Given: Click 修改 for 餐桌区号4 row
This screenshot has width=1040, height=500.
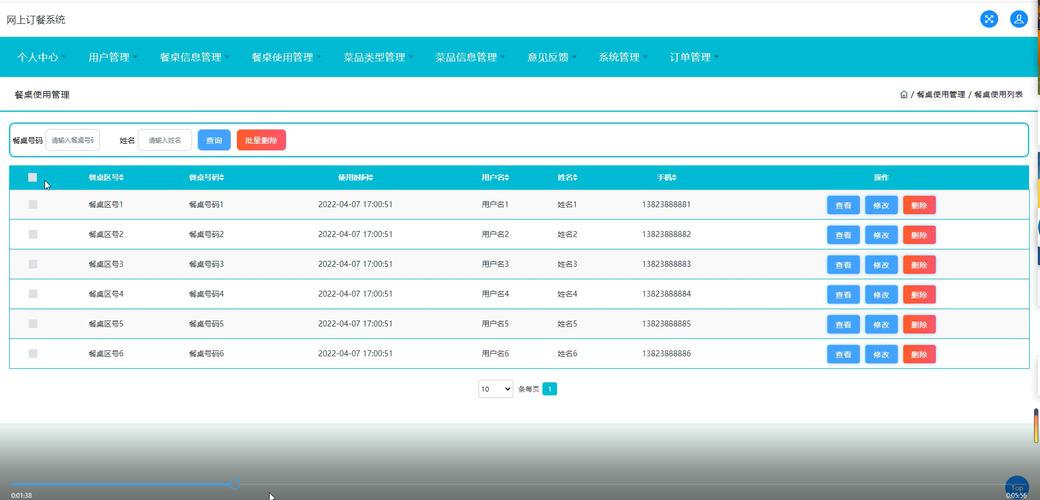Looking at the screenshot, I should [x=881, y=294].
